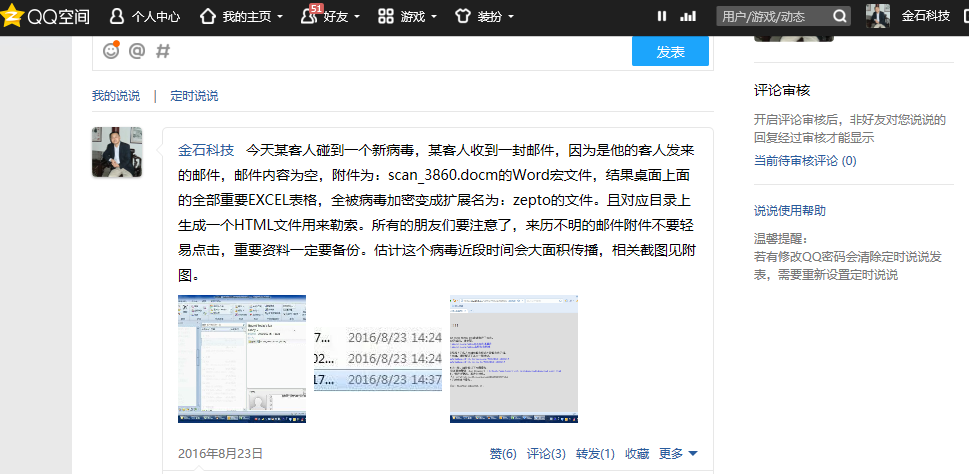Click the 装扮 shirt icon
This screenshot has height=474, width=969.
tap(463, 17)
